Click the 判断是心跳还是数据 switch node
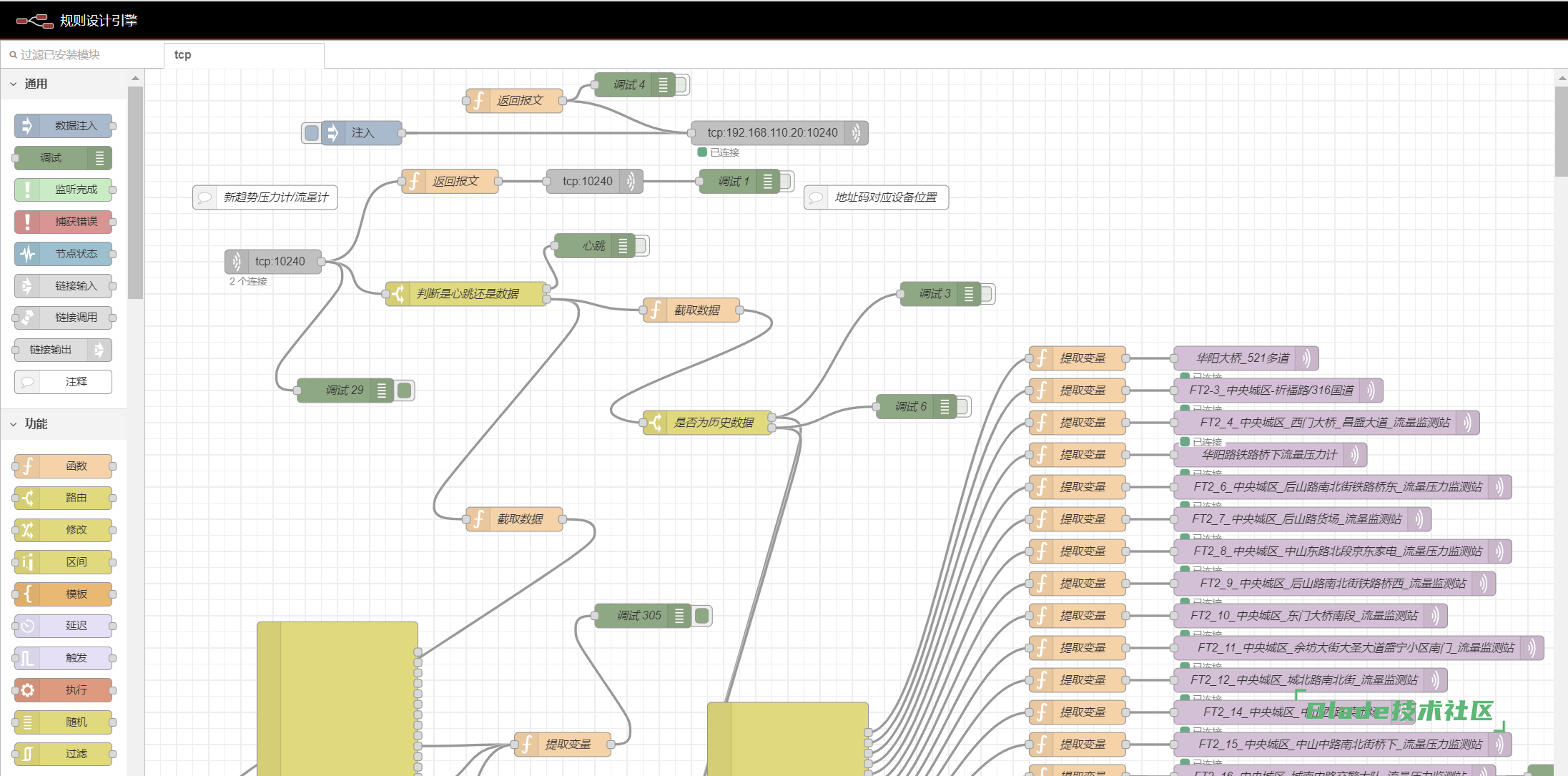This screenshot has height=776, width=1568. (x=467, y=294)
